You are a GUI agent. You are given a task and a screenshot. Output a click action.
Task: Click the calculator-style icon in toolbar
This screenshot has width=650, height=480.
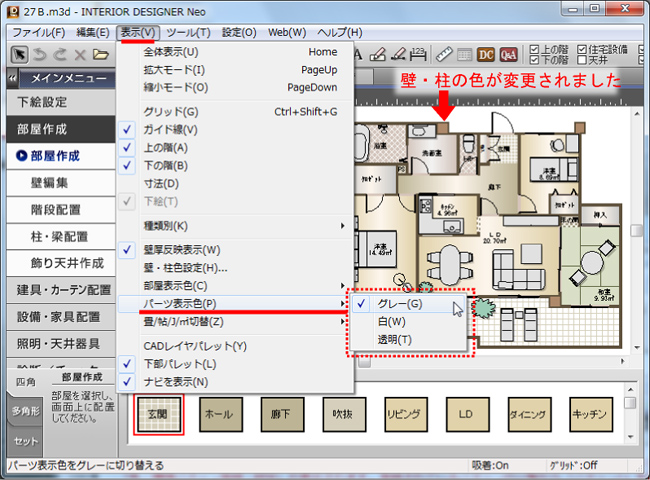pos(465,54)
